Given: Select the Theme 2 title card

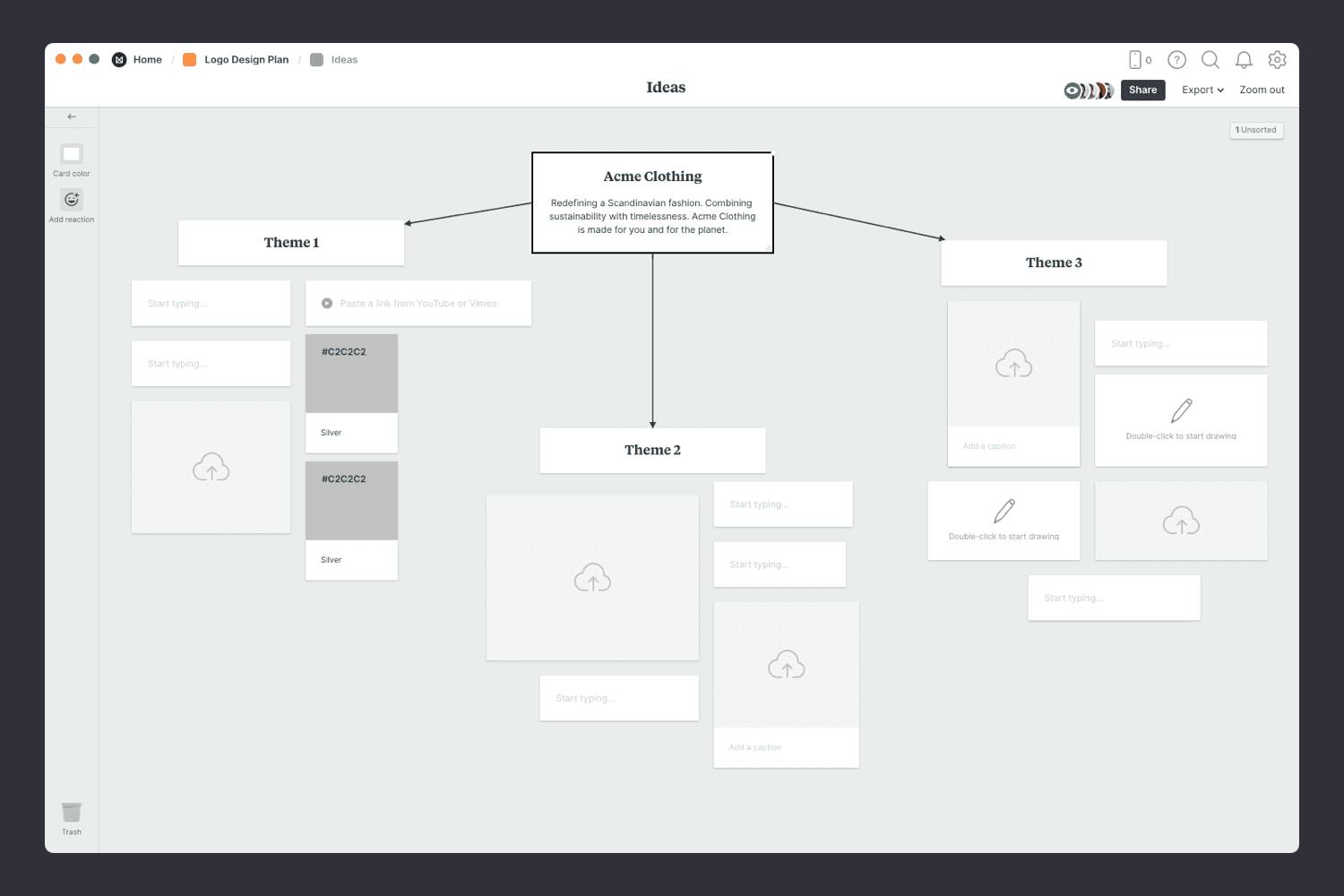Looking at the screenshot, I should click(652, 450).
